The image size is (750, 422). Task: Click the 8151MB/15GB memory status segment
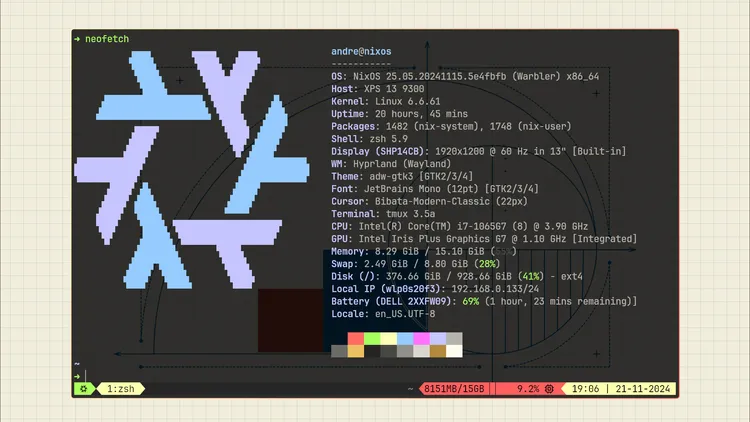click(454, 389)
